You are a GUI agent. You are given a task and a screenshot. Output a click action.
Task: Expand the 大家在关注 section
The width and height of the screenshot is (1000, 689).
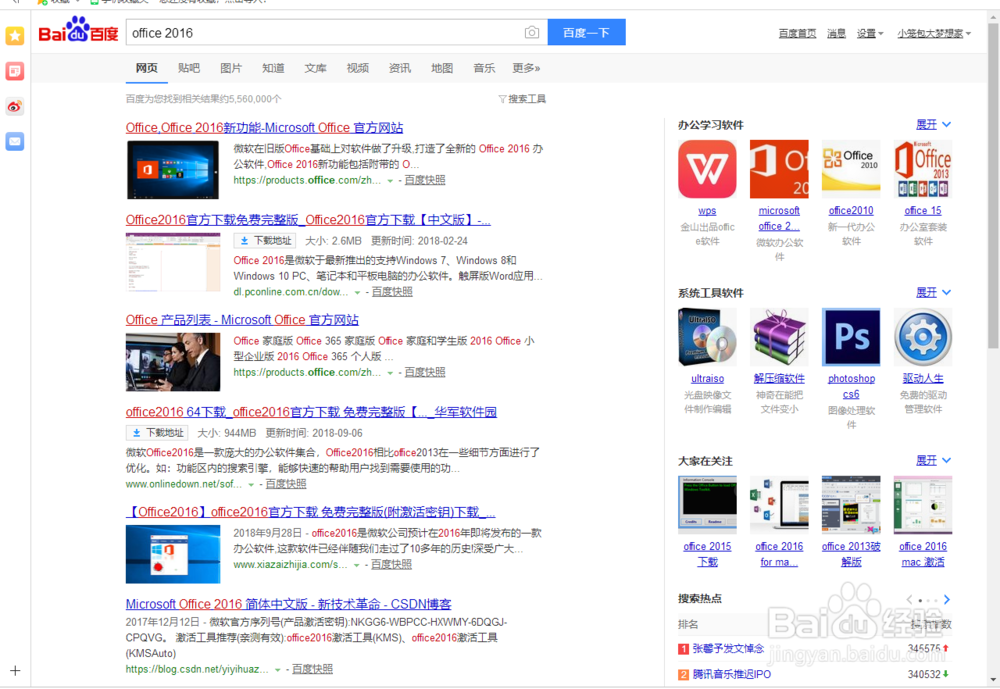coord(933,460)
